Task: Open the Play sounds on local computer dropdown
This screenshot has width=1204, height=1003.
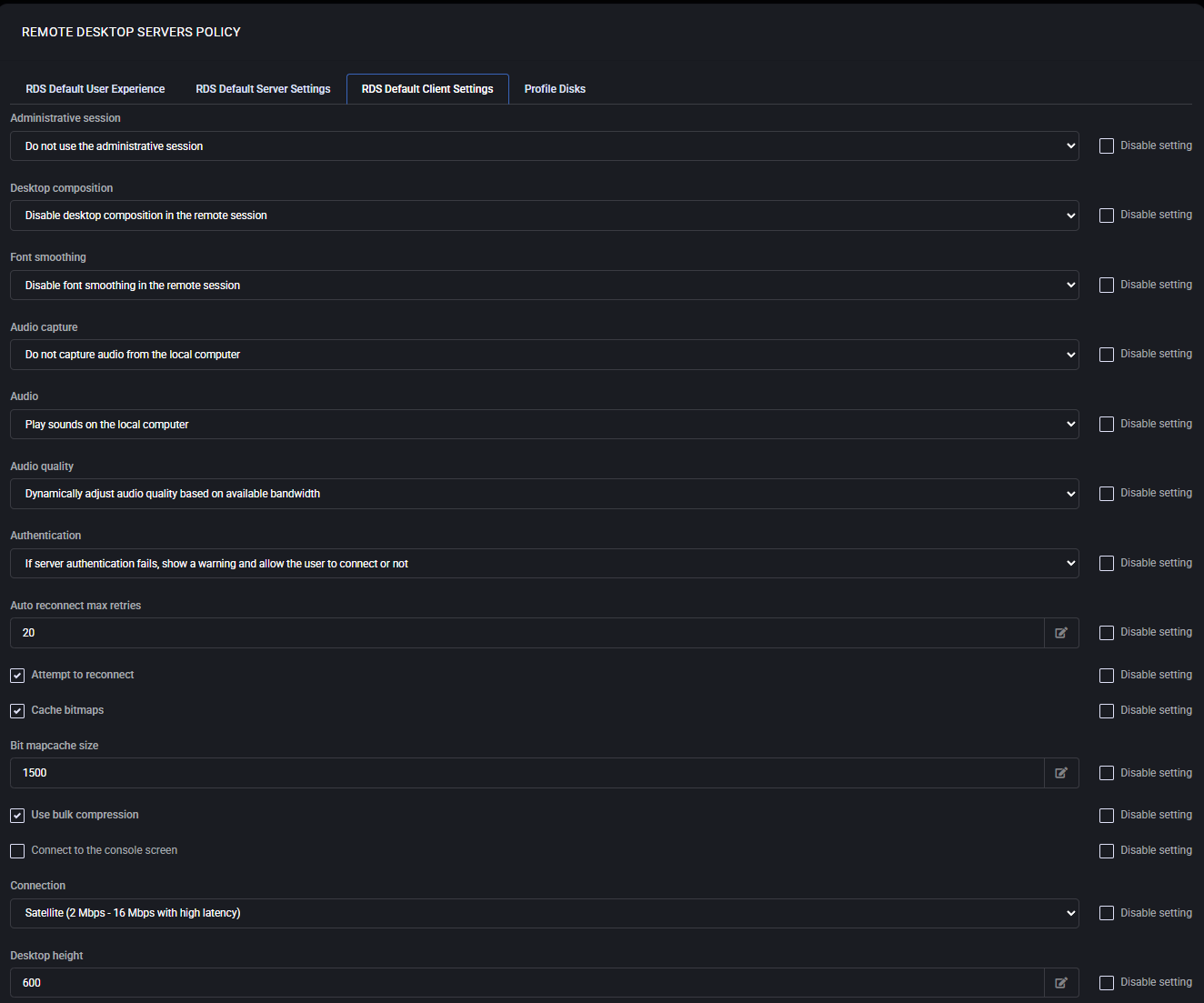Action: pos(545,425)
